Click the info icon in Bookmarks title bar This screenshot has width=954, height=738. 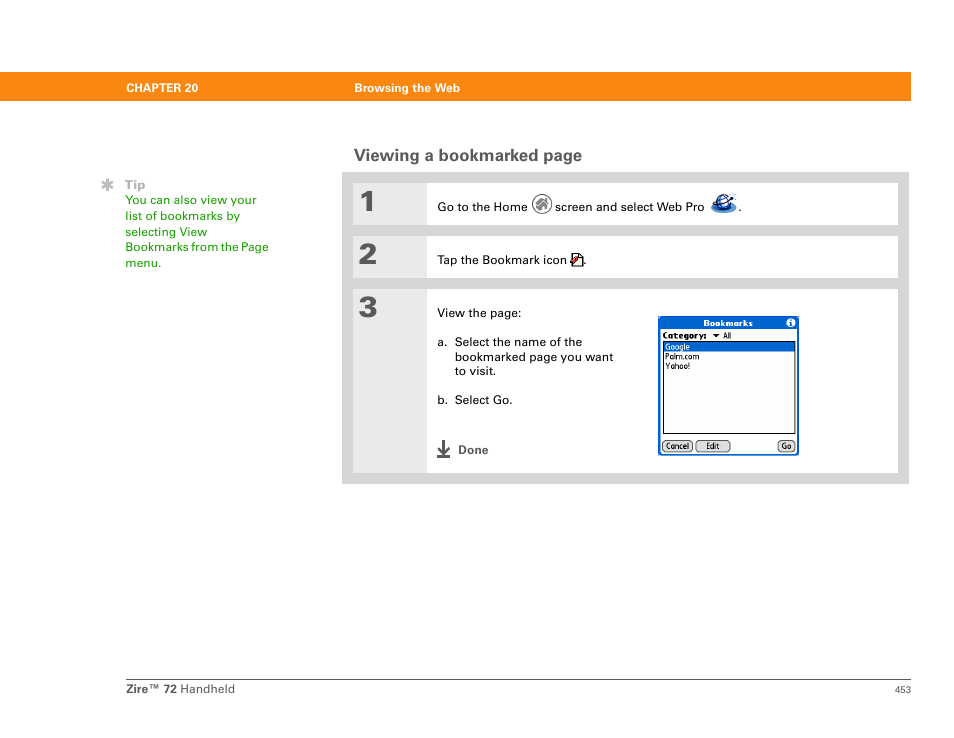coord(790,323)
